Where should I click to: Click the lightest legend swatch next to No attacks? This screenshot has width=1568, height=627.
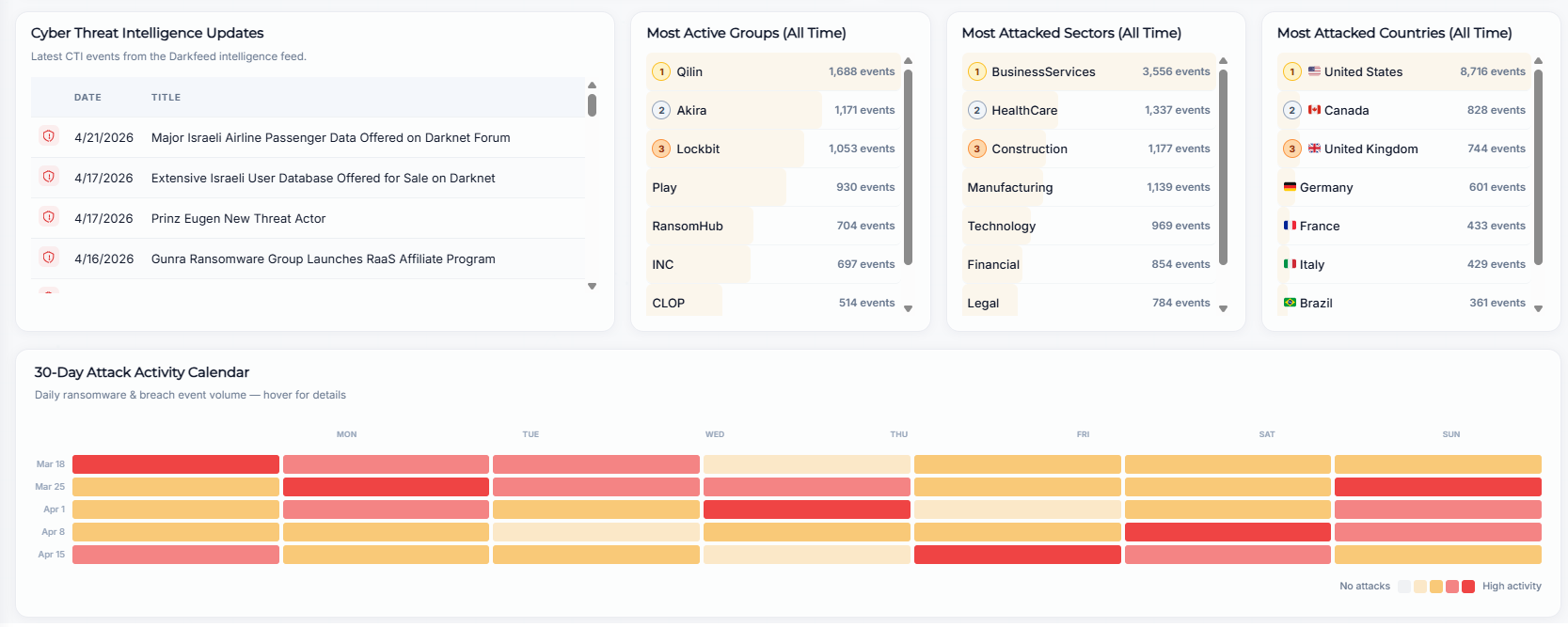pyautogui.click(x=1403, y=587)
